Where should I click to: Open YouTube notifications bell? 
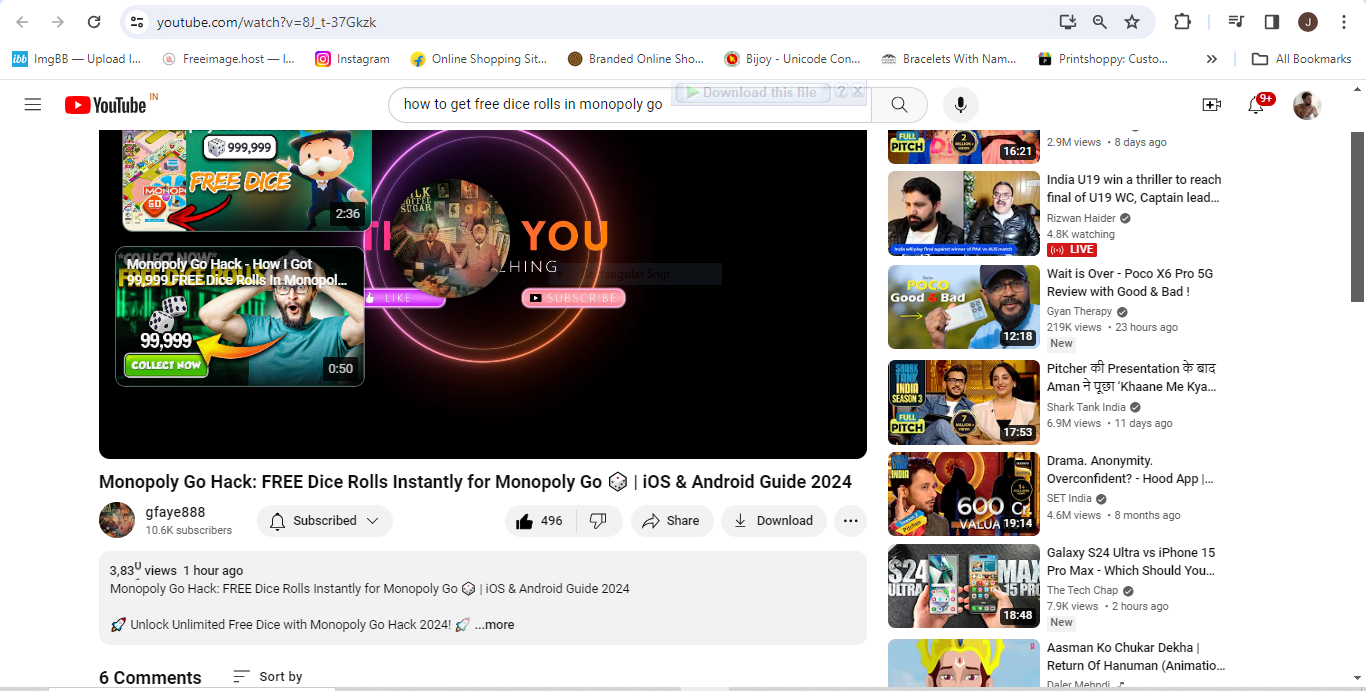(x=1257, y=104)
